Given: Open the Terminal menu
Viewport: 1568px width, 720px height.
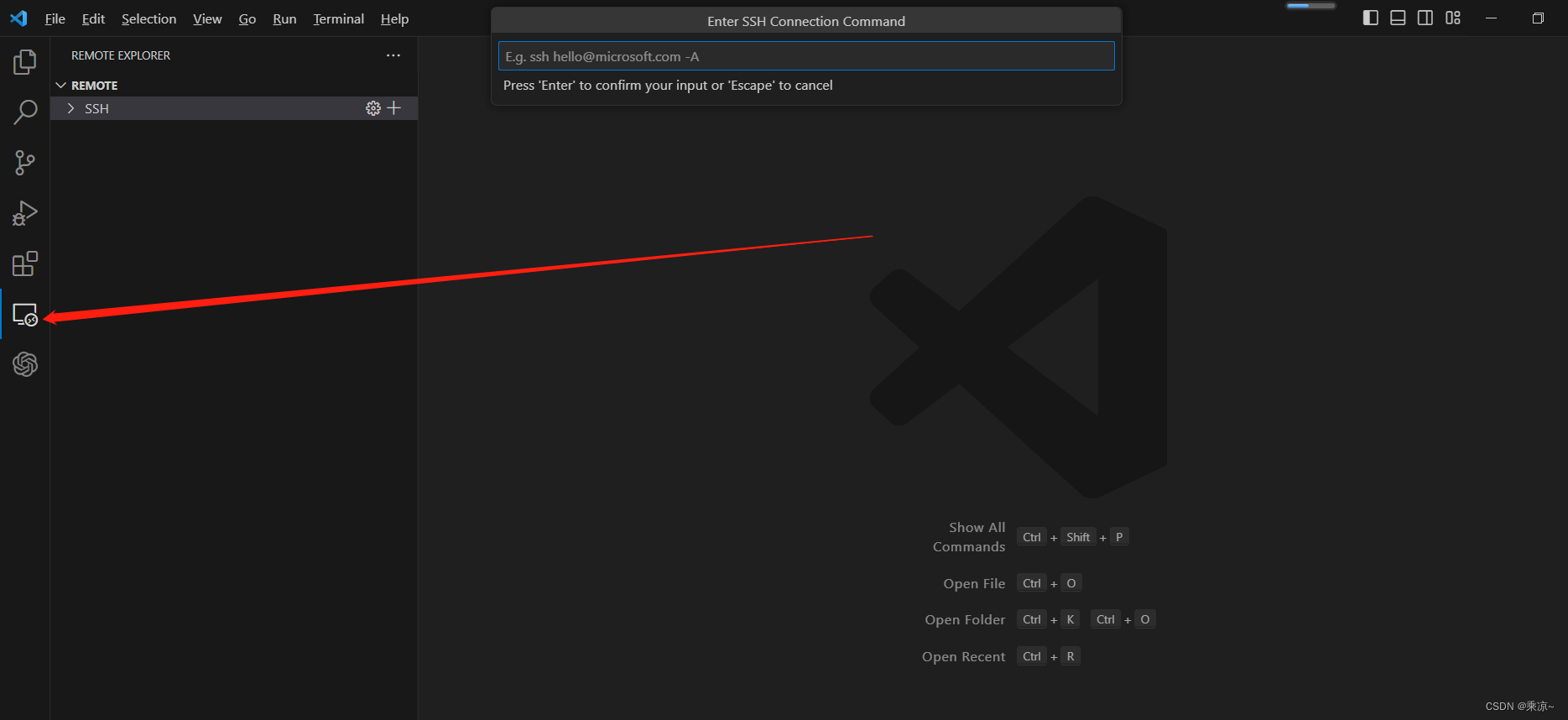Looking at the screenshot, I should tap(338, 18).
